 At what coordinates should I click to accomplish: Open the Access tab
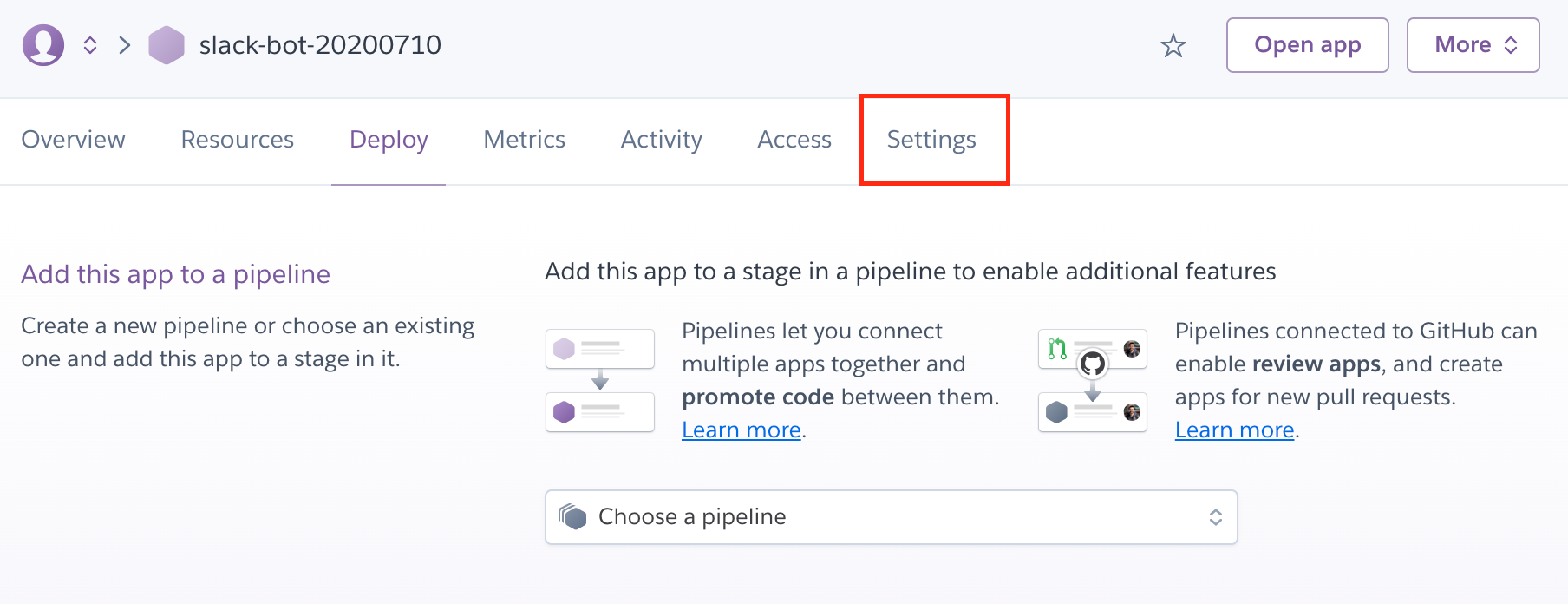[x=794, y=140]
